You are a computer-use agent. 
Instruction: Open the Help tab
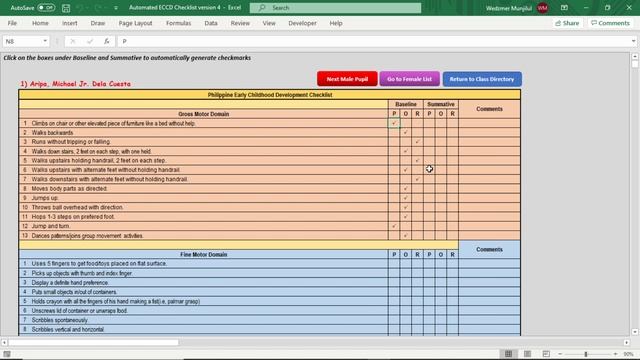click(x=336, y=23)
